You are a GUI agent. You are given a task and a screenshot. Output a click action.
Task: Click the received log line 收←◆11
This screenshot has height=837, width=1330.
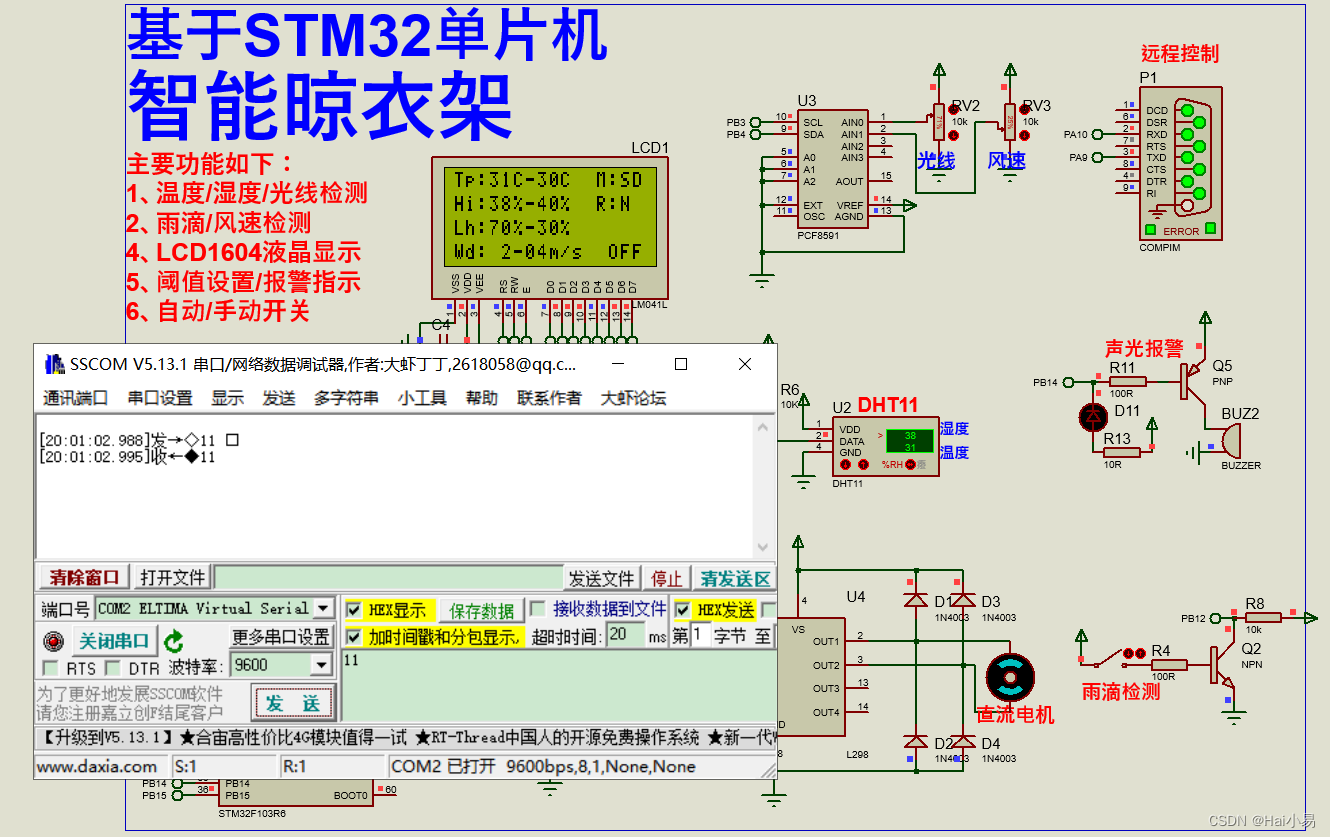(127, 457)
